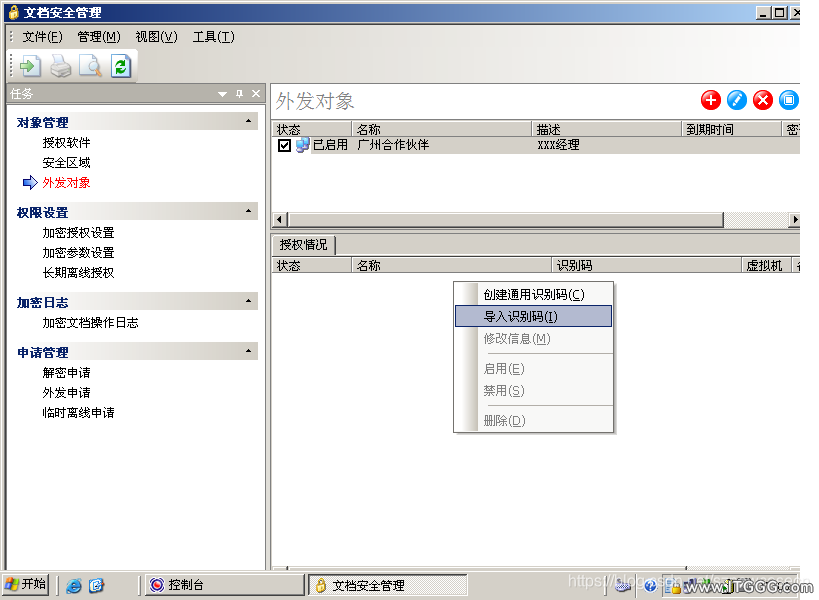Screen dimensions: 819x600
Task: Select 外发对象 in task tree
Action: [66, 182]
